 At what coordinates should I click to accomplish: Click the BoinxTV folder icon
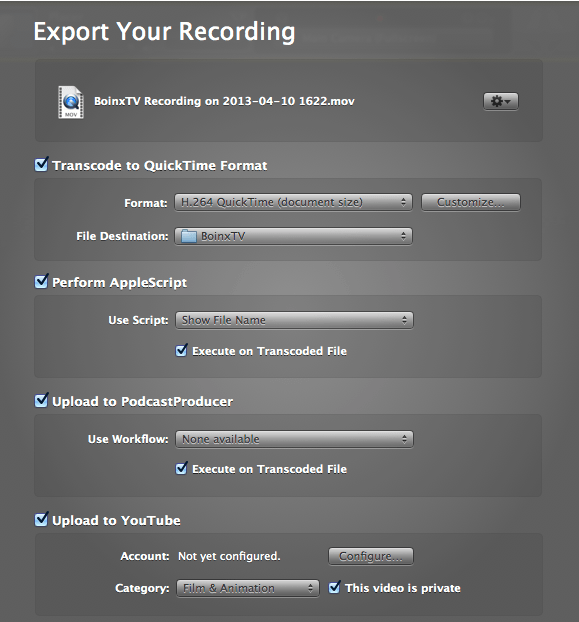click(189, 236)
